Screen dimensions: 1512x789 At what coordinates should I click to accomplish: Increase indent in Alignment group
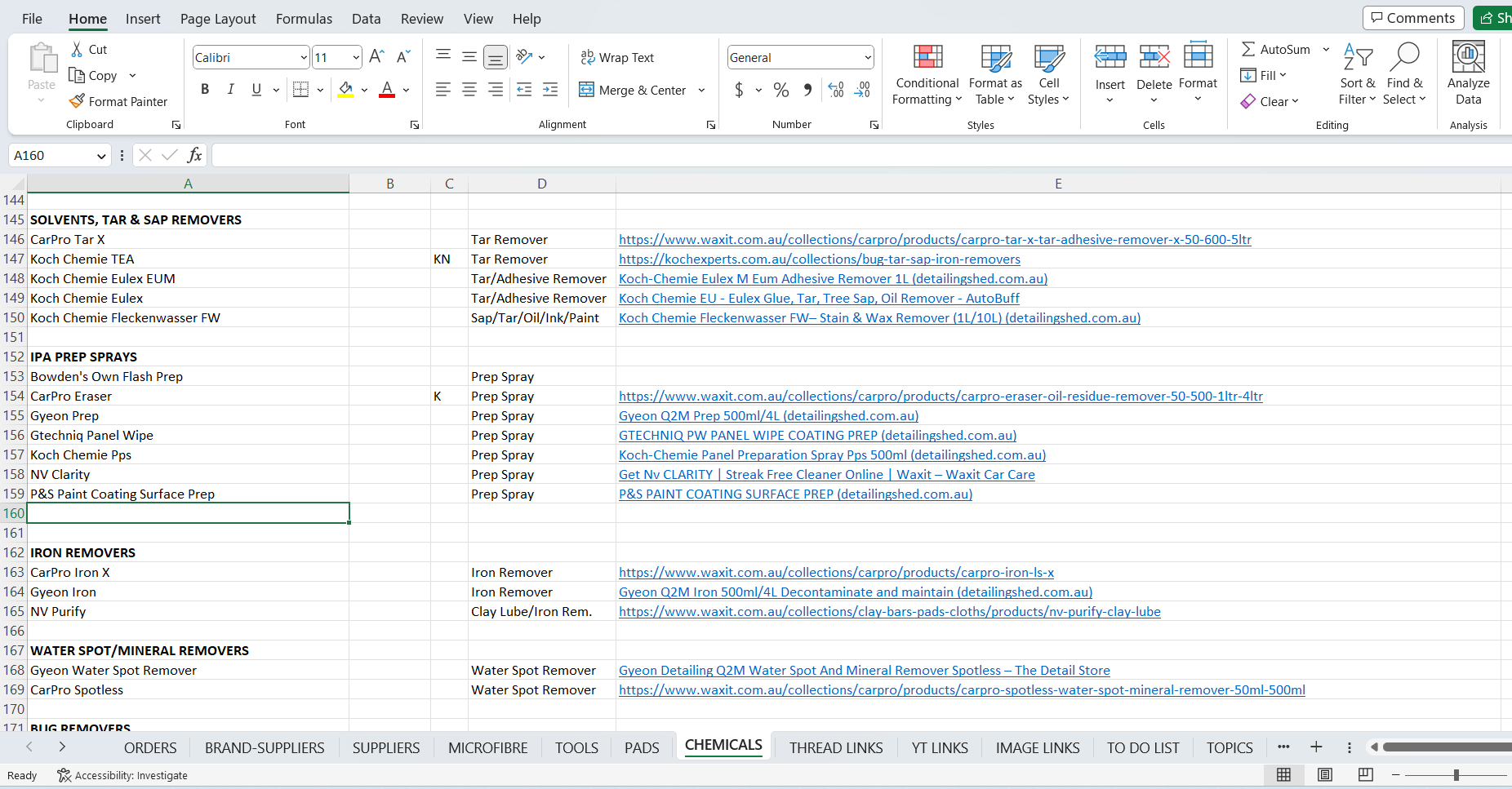[550, 90]
